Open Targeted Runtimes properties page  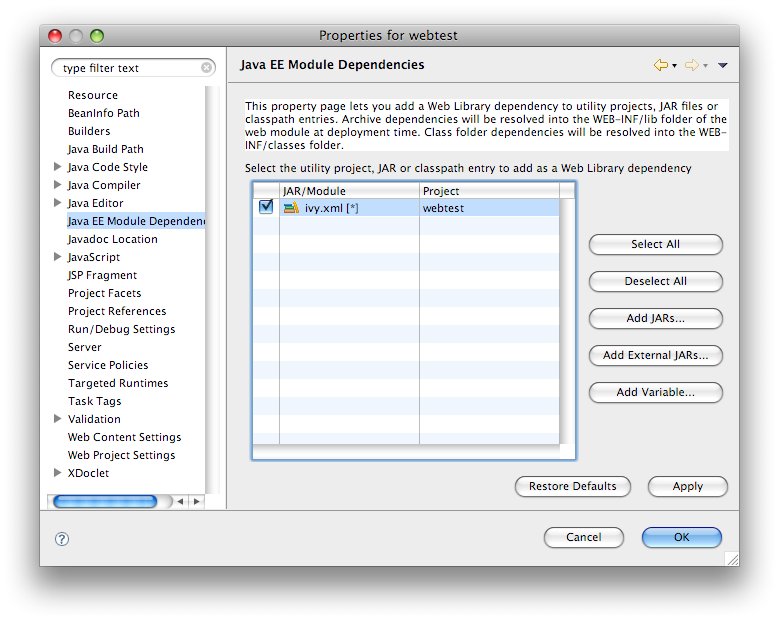118,383
